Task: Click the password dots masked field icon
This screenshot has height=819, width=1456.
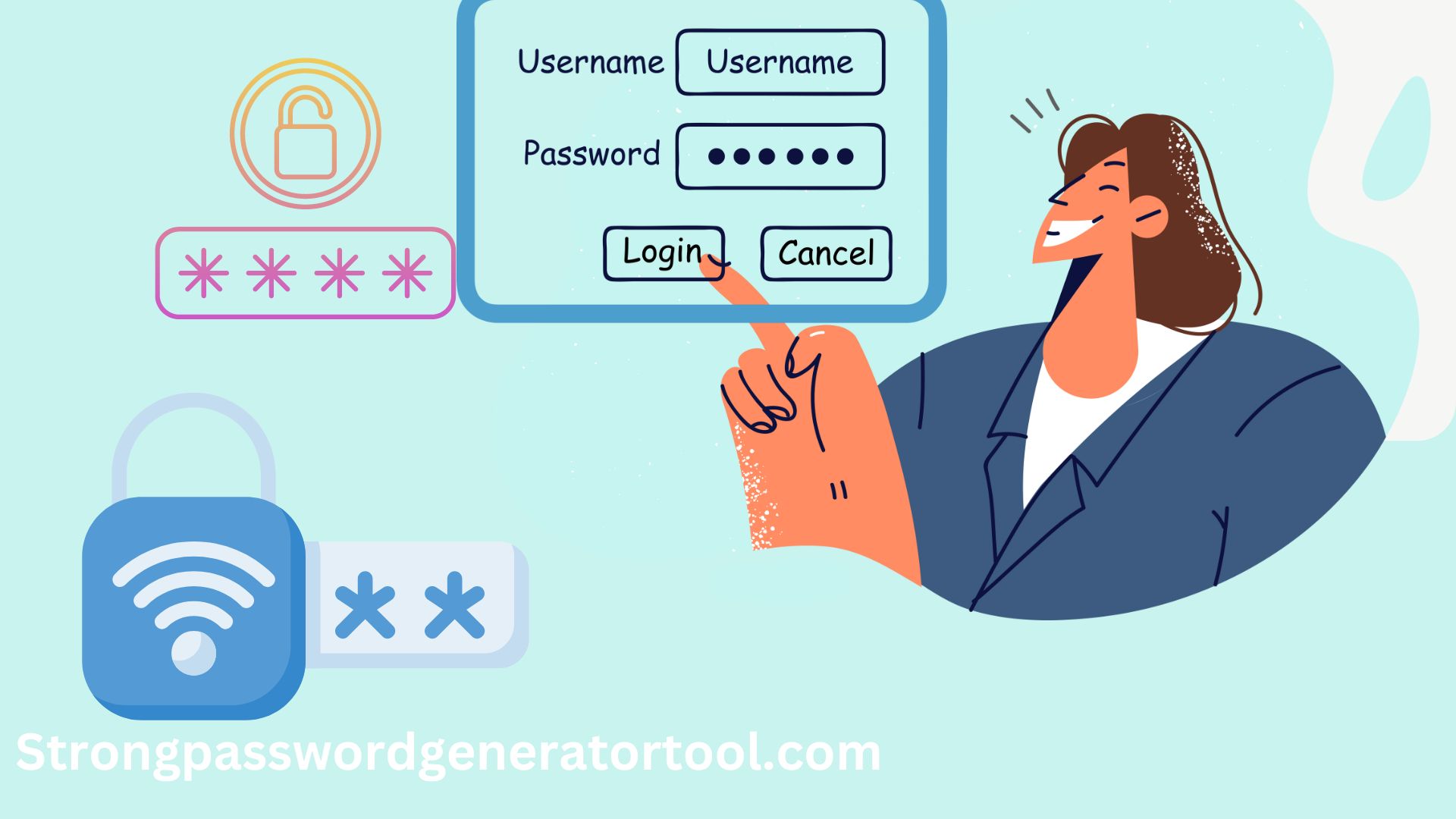Action: pyautogui.click(x=782, y=153)
